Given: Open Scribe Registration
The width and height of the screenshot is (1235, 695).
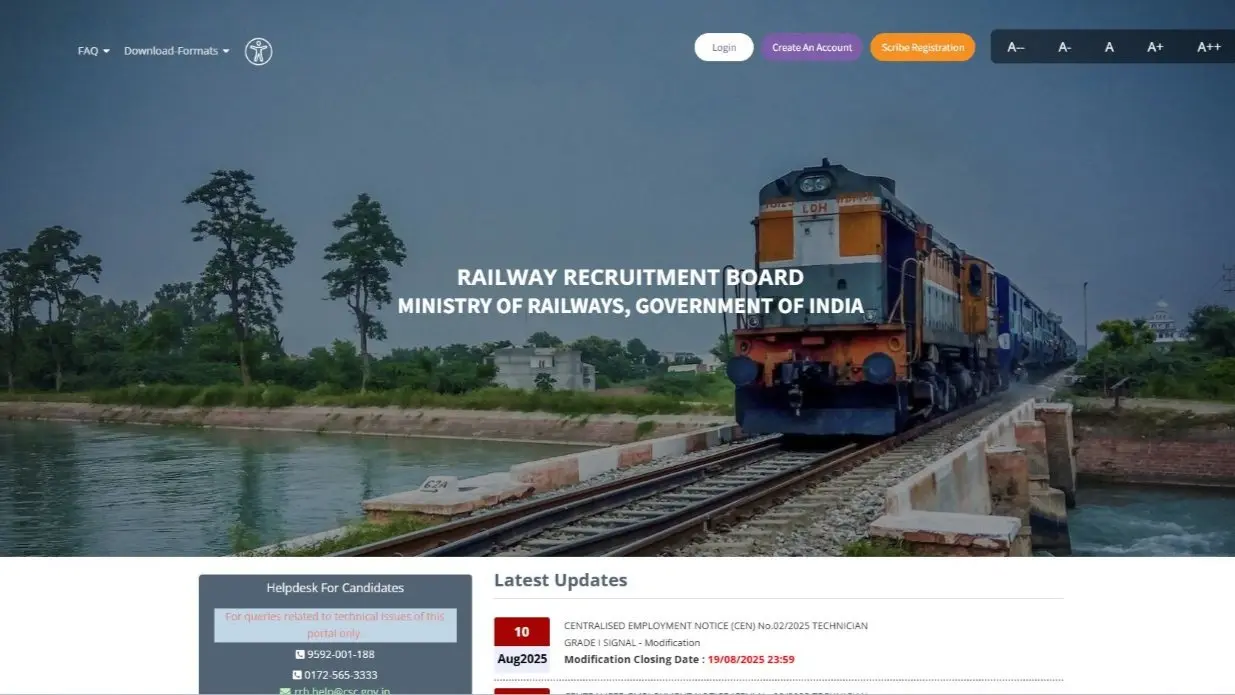Looking at the screenshot, I should click(x=922, y=46).
